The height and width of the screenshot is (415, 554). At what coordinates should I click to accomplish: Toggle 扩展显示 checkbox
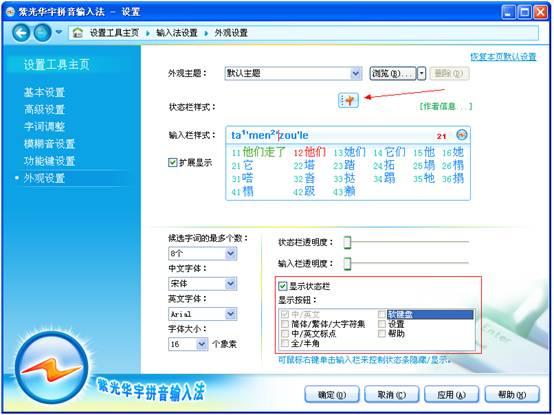(x=172, y=162)
